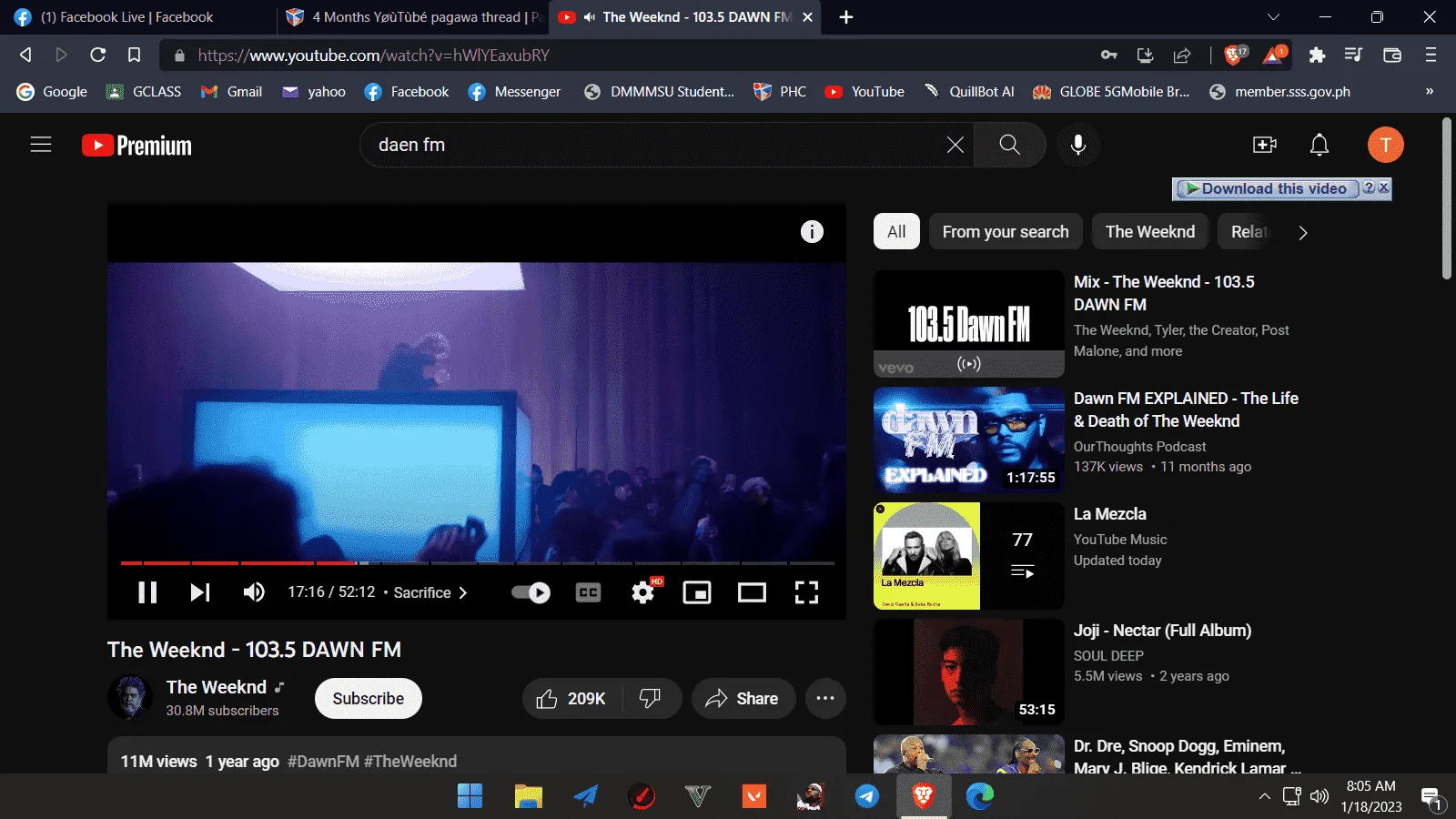Open YouTube notifications bell
This screenshot has height=819, width=1456.
pos(1319,145)
